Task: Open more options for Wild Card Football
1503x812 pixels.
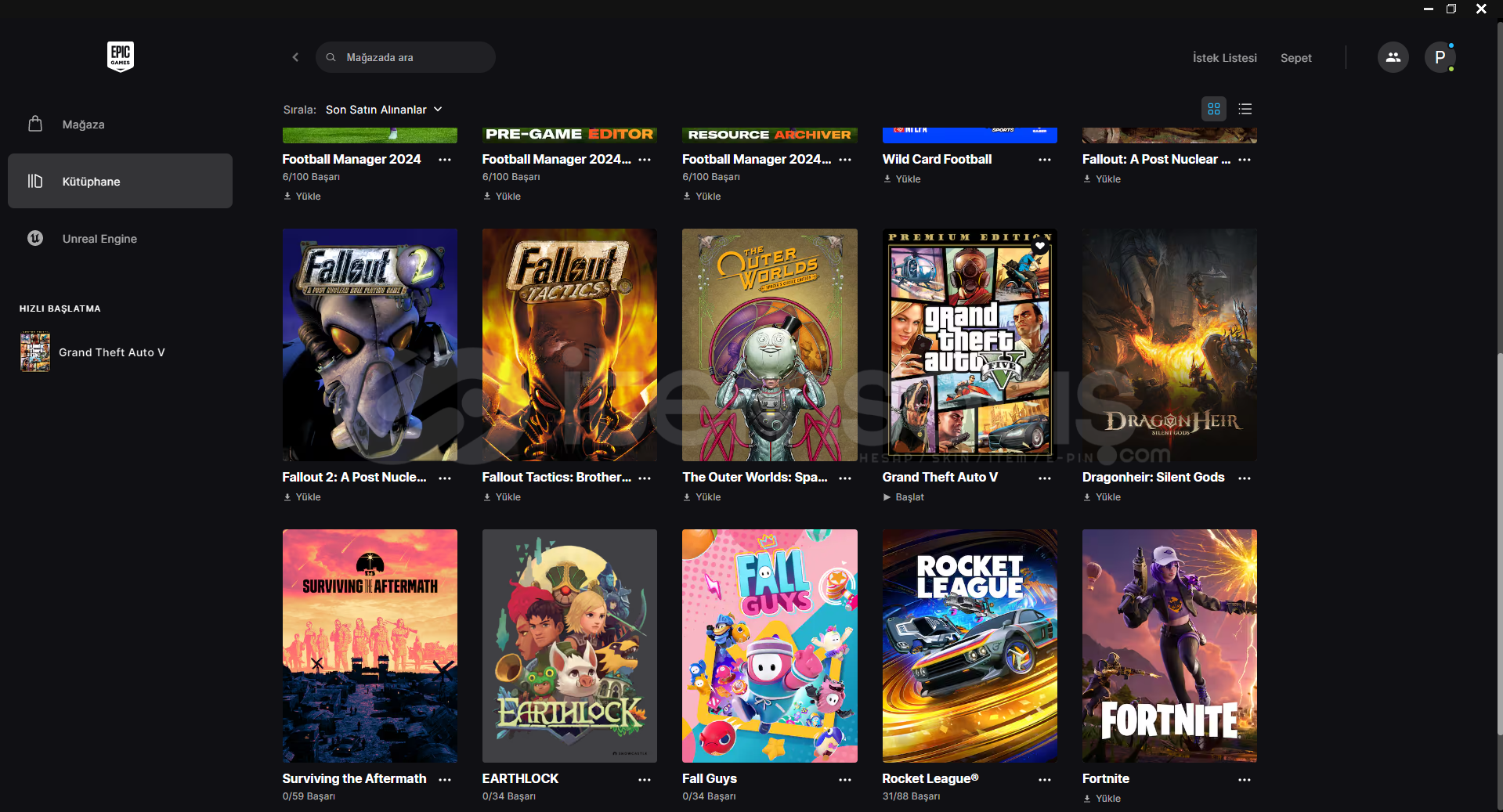Action: (x=1045, y=160)
